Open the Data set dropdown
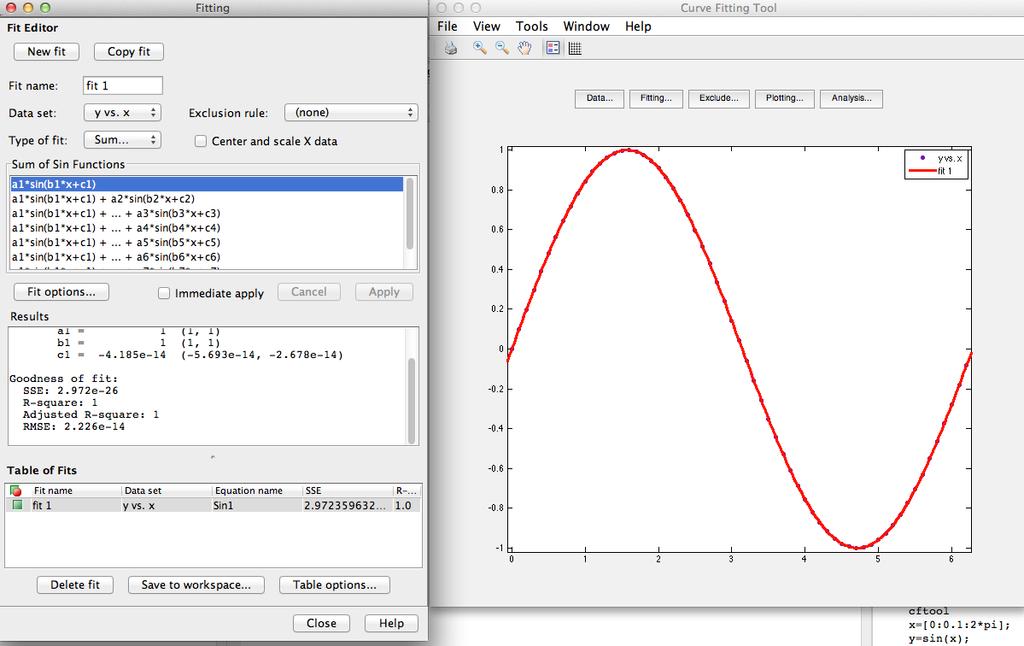This screenshot has width=1024, height=646. (x=122, y=112)
